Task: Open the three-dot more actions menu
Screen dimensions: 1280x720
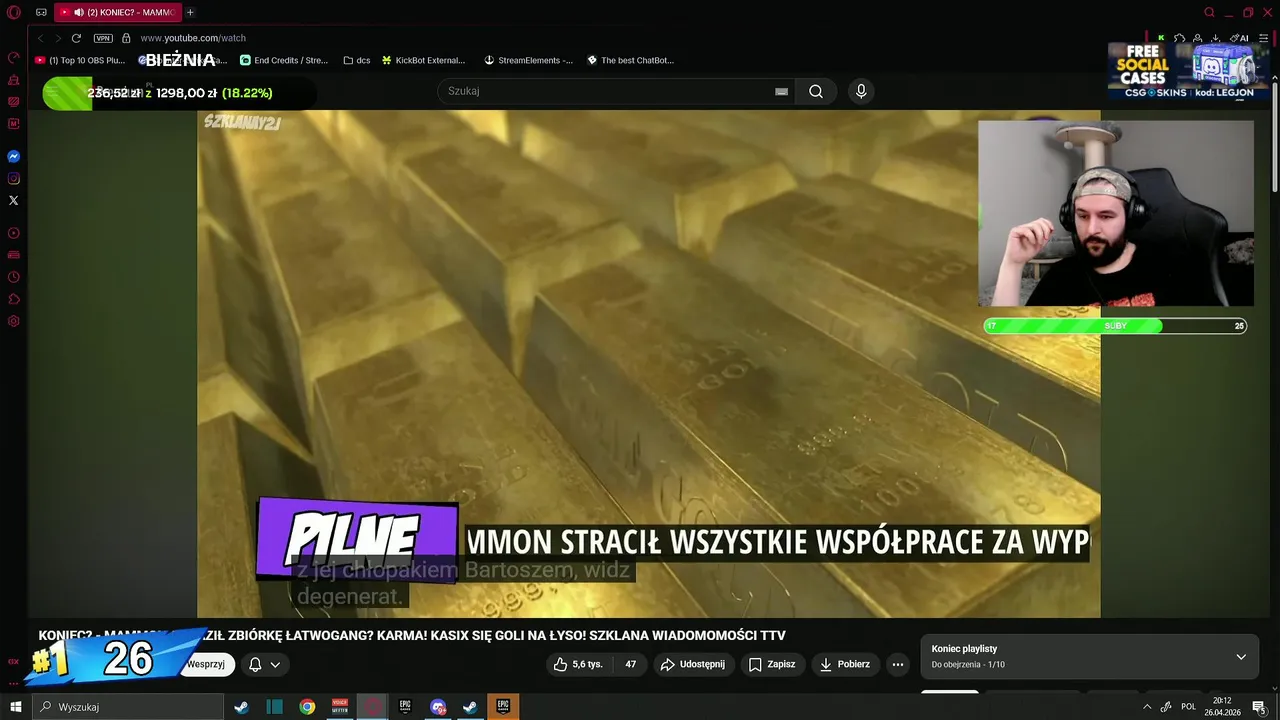Action: pyautogui.click(x=898, y=664)
